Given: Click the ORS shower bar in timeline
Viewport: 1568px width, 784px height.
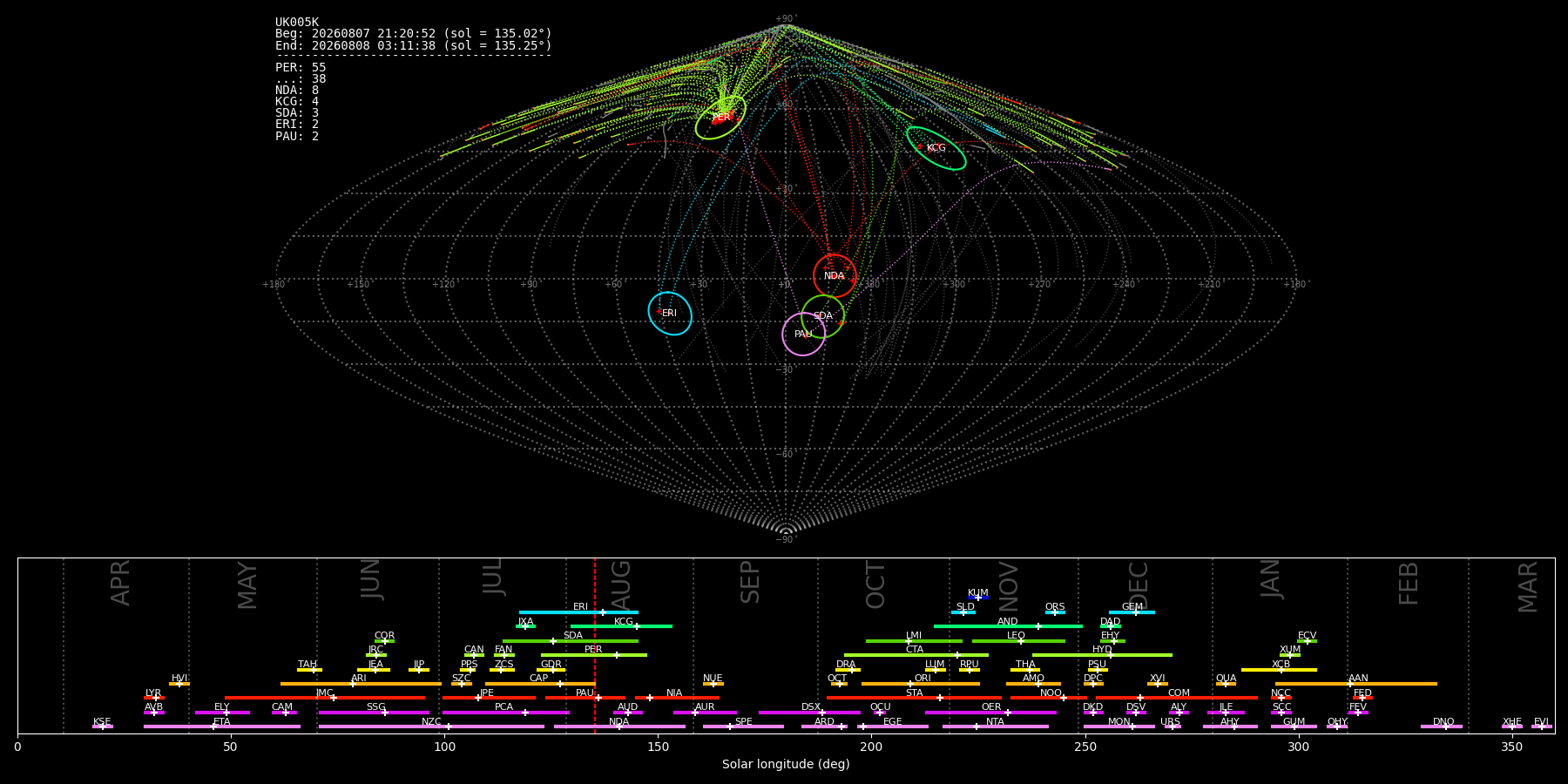Looking at the screenshot, I should (x=1055, y=612).
